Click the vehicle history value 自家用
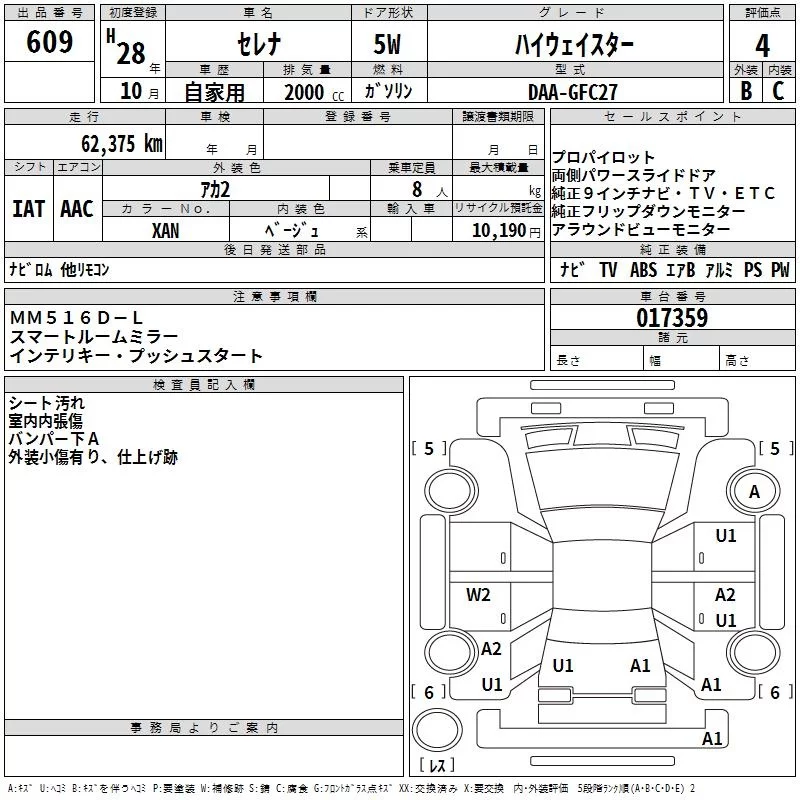800x800 pixels. pyautogui.click(x=214, y=92)
